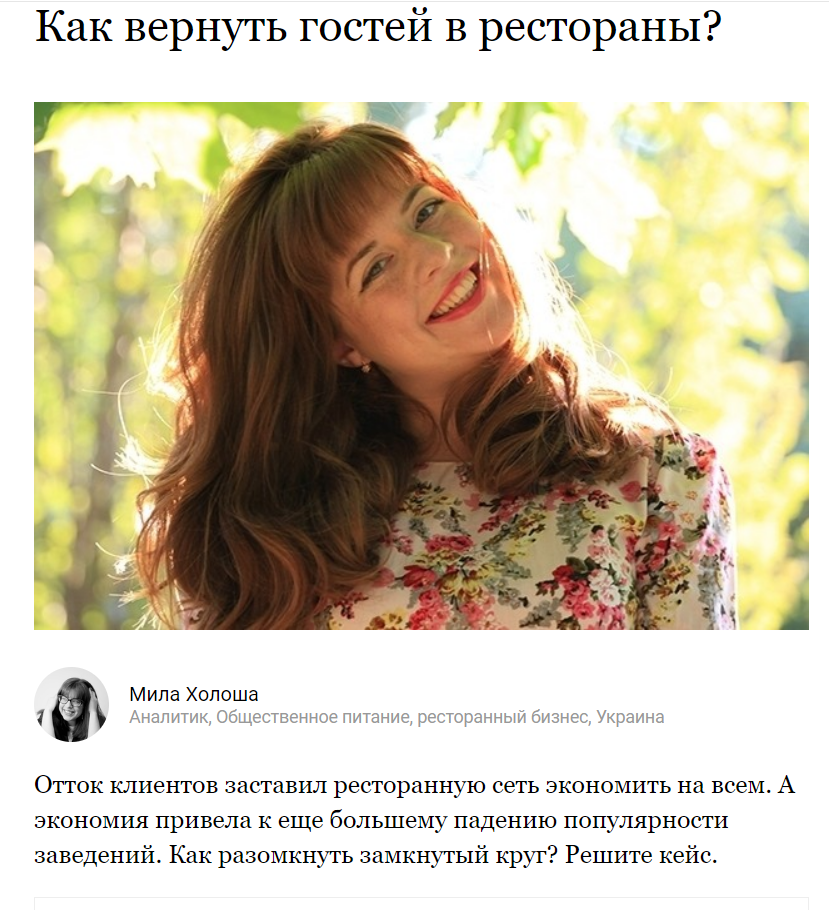
Task: Click the word заведений in lead paragraph
Action: pos(95,856)
